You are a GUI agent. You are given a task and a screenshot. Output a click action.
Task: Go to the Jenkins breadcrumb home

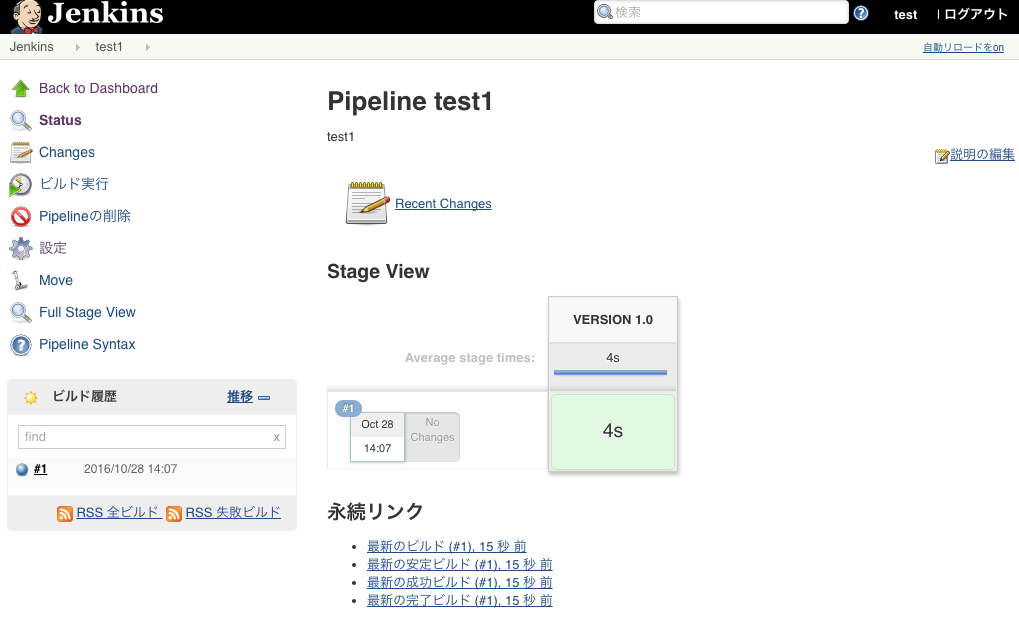(30, 47)
